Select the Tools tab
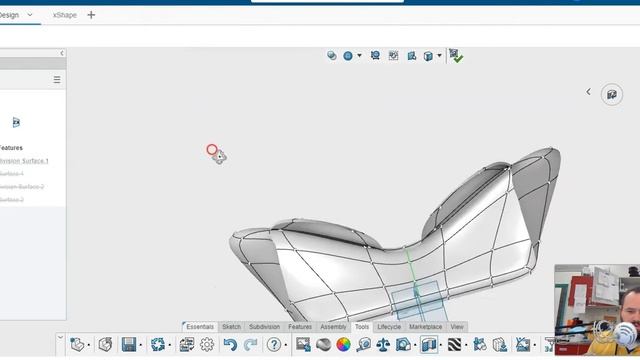Image resolution: width=640 pixels, height=360 pixels. click(362, 327)
